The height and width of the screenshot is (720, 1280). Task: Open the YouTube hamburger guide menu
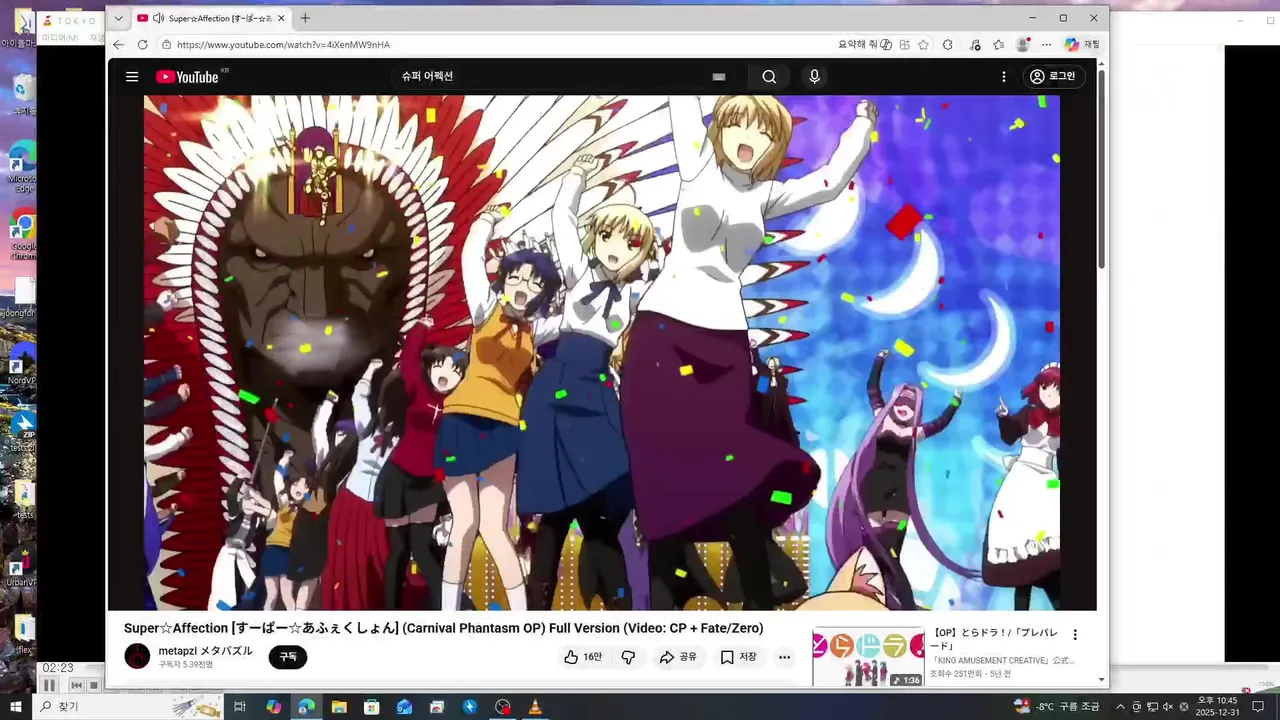(x=132, y=77)
